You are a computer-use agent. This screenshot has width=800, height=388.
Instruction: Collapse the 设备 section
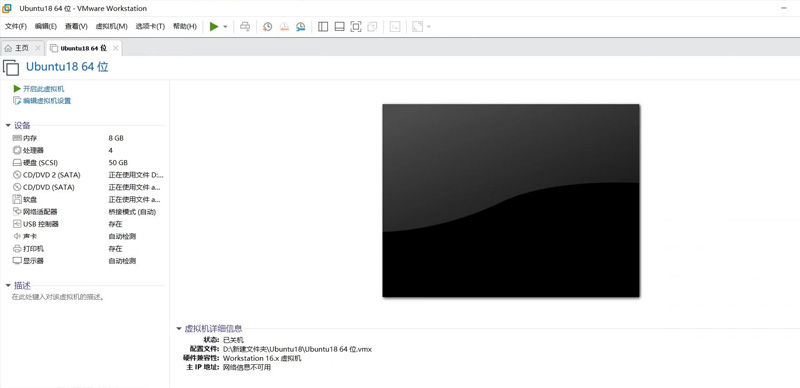(8, 126)
